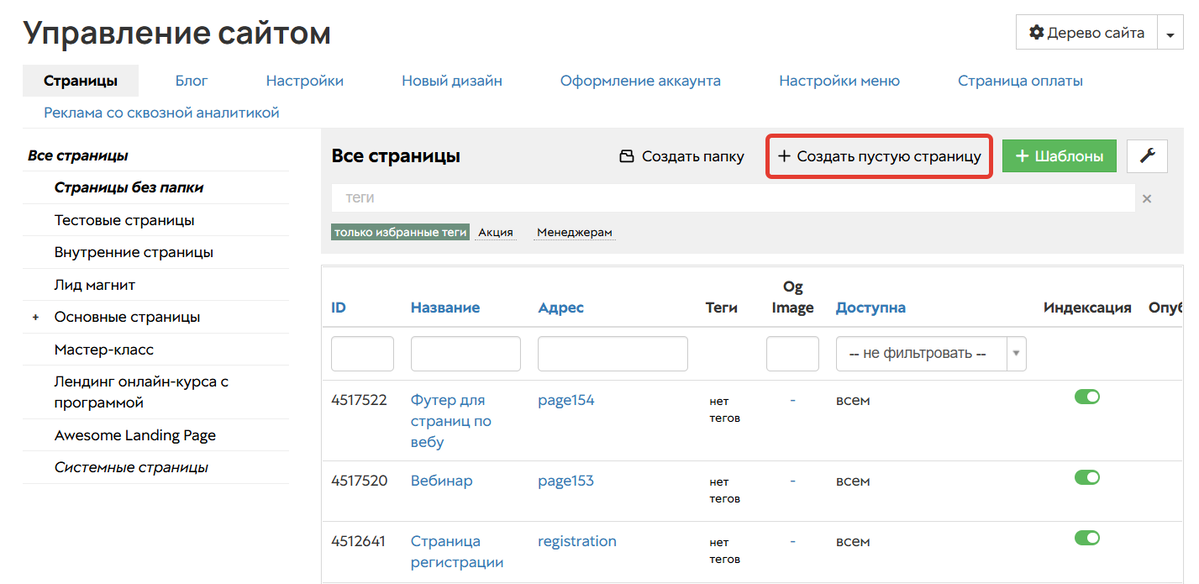Click Дерево сайта button
The image size is (1199, 584).
(x=1087, y=33)
